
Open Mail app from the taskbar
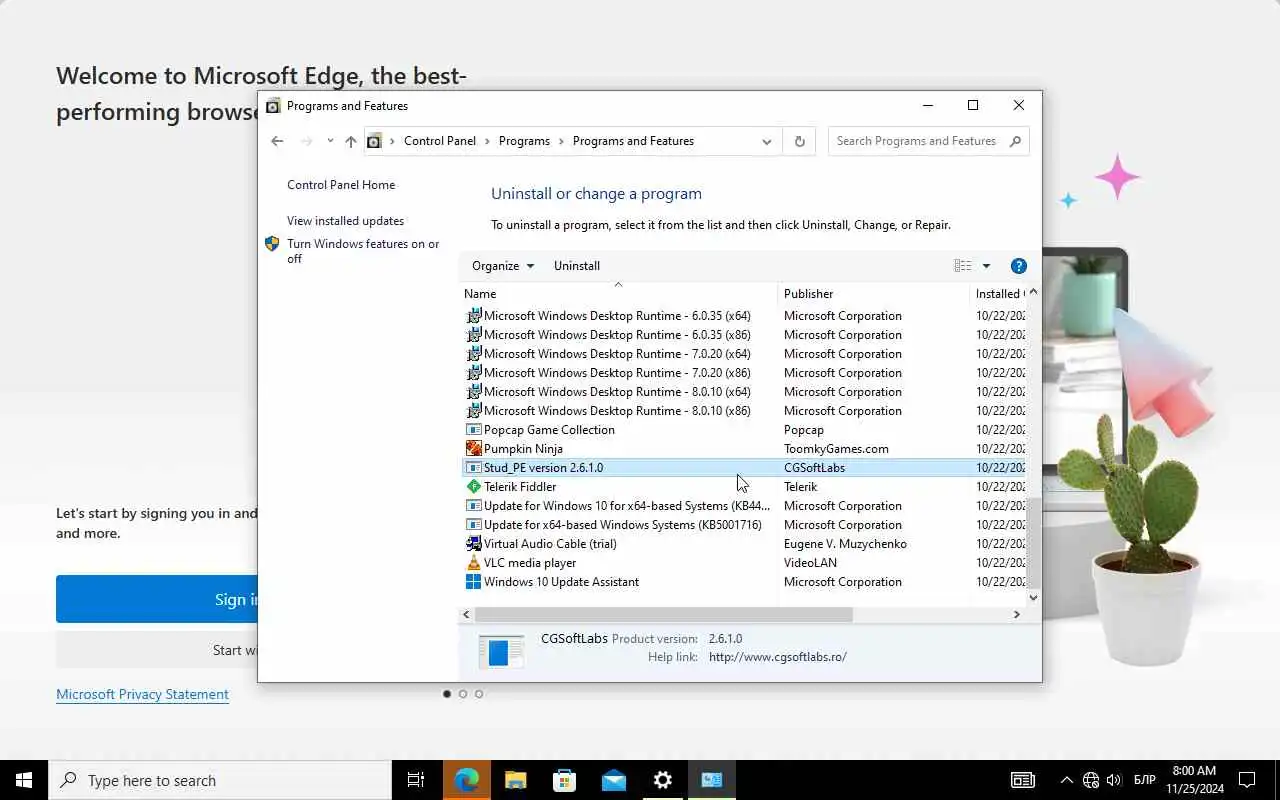point(614,780)
